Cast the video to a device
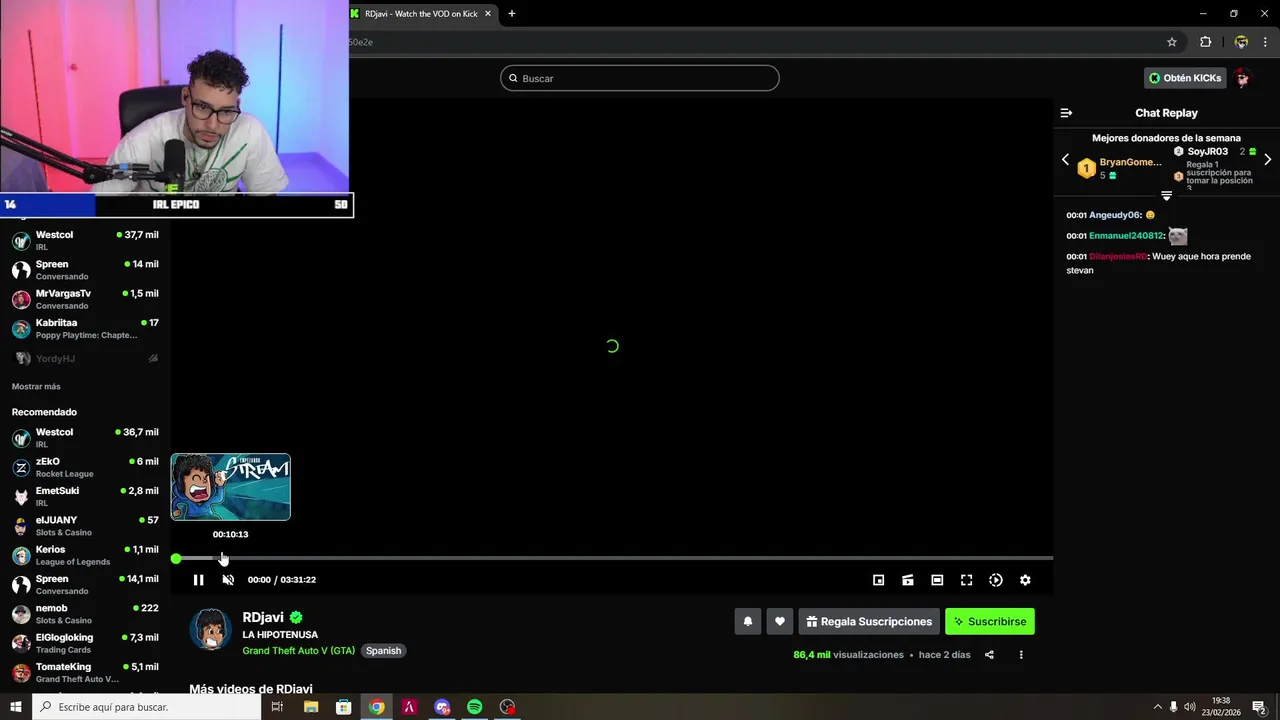The image size is (1280, 720). point(908,580)
